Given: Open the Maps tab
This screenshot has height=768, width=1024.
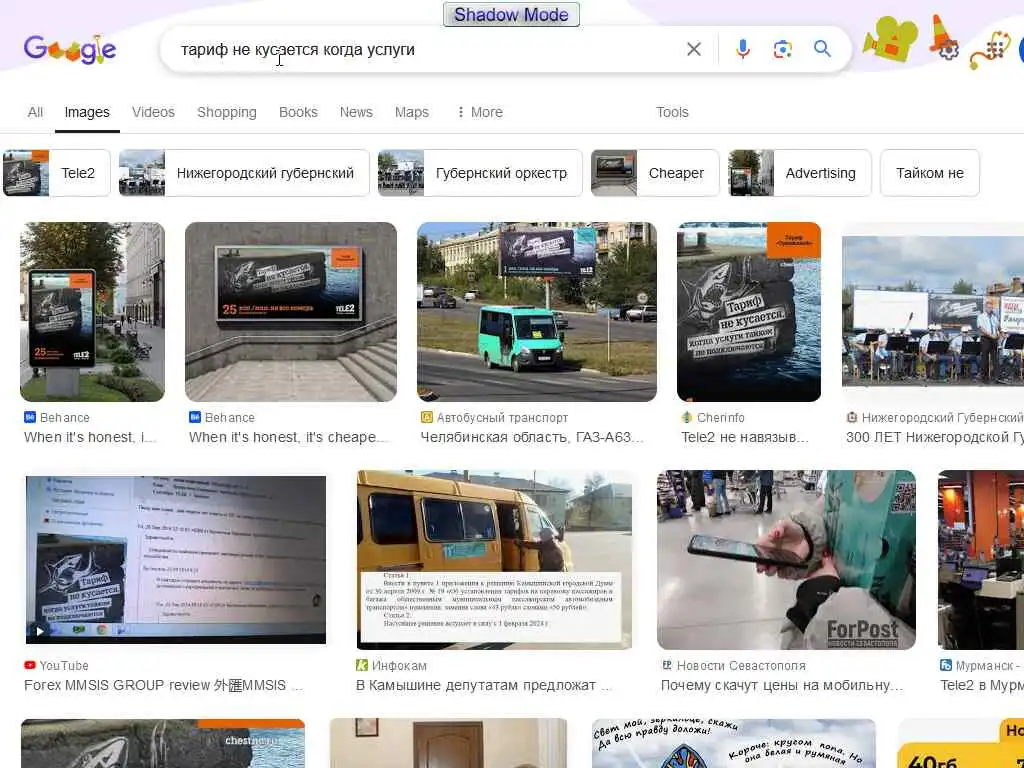Looking at the screenshot, I should coord(411,112).
